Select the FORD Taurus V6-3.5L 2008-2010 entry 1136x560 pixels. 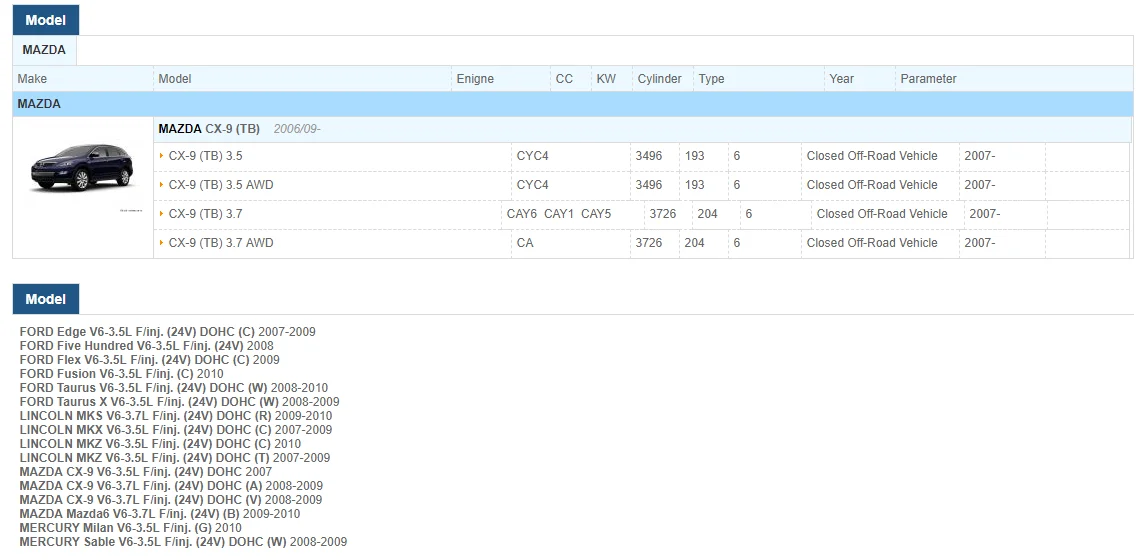(174, 388)
